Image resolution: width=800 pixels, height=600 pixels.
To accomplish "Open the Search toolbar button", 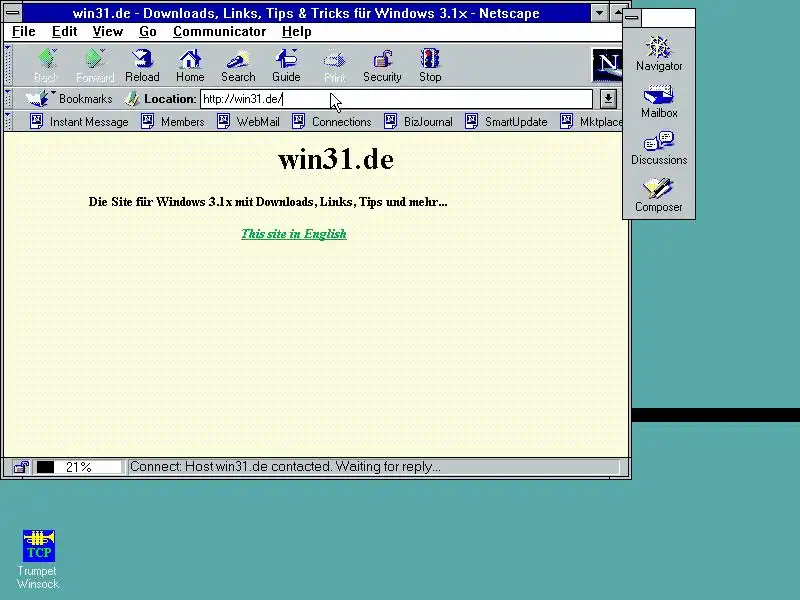I will 238,65.
